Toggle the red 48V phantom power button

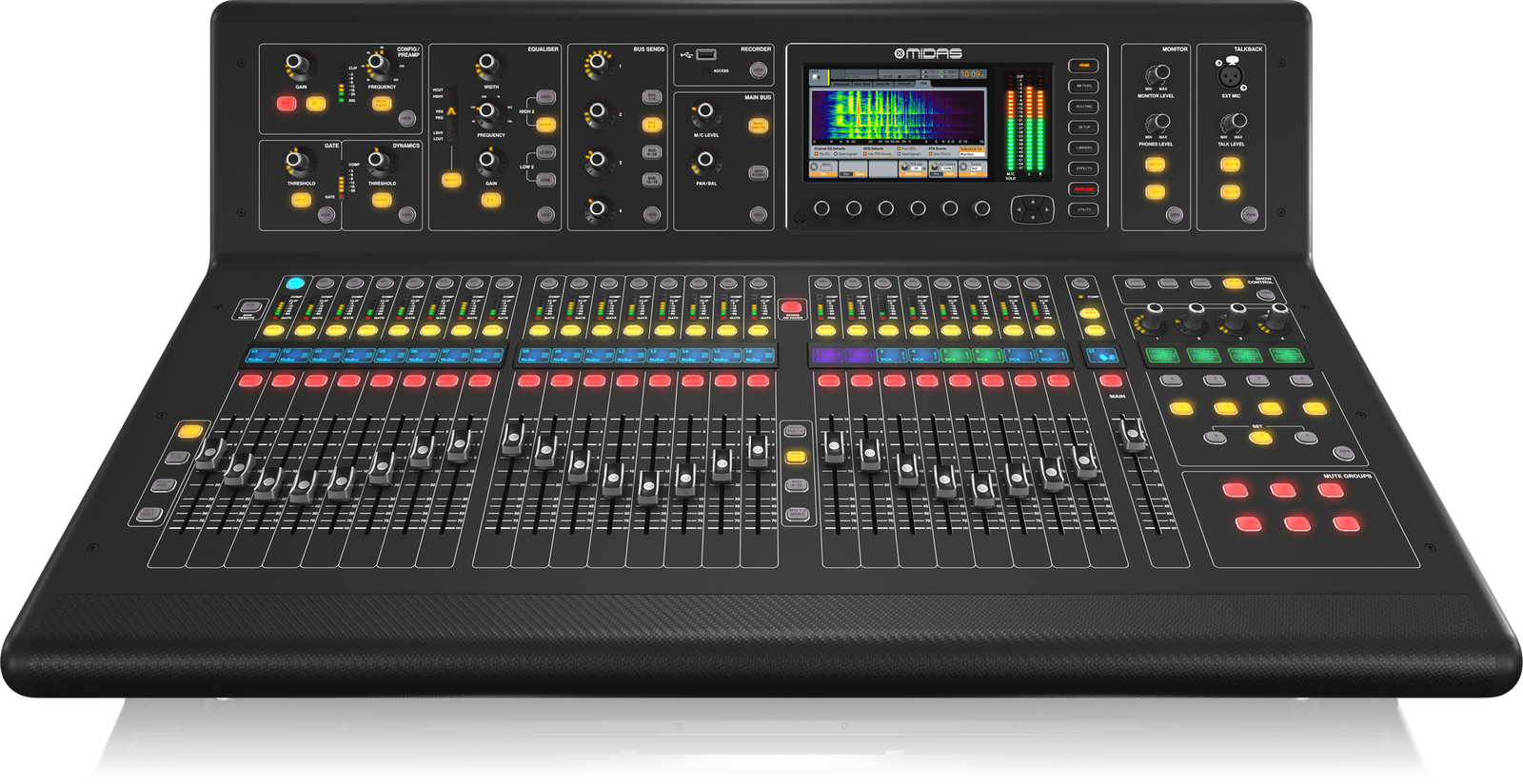point(287,104)
